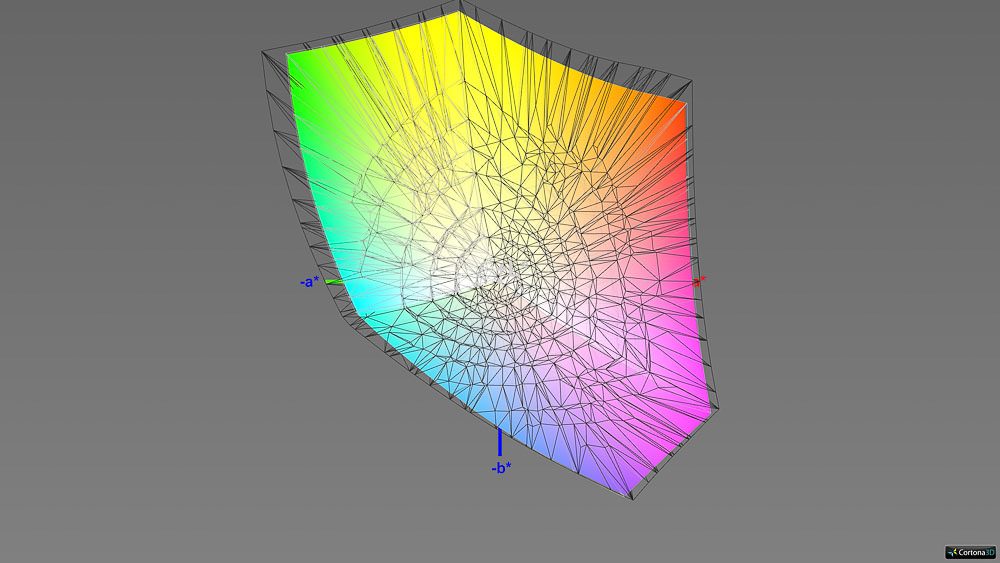Image resolution: width=1000 pixels, height=563 pixels.
Task: Click the blue -b* axis label
Action: click(501, 467)
